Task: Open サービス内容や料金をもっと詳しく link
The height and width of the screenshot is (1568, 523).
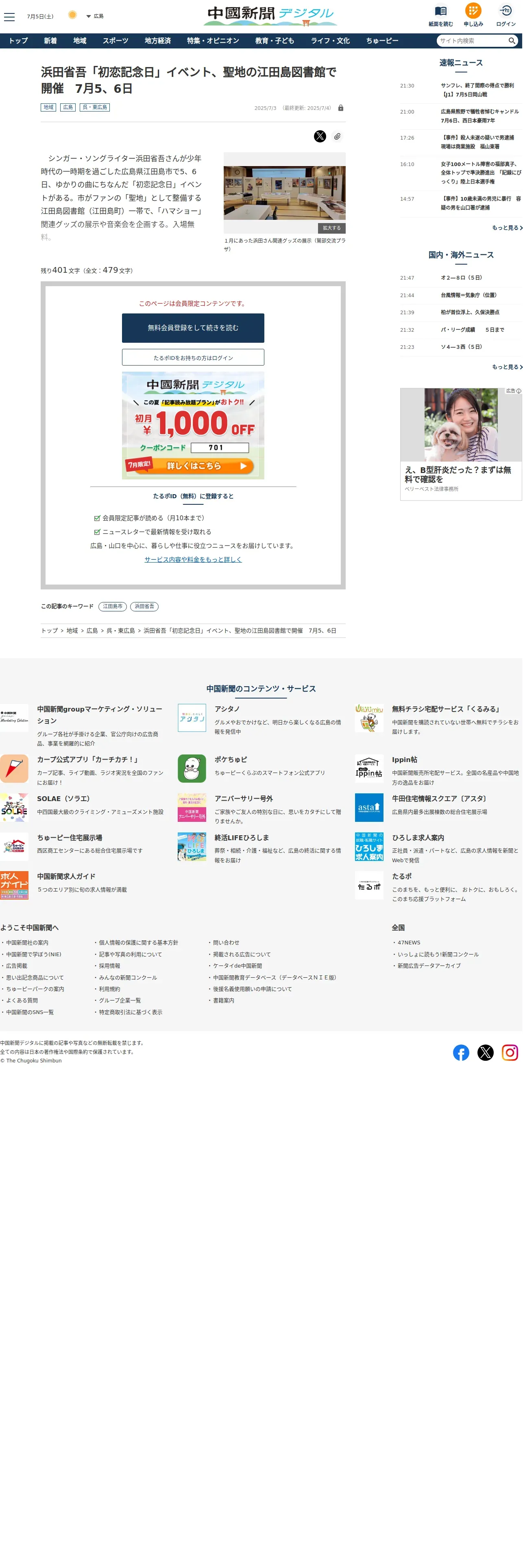Action: point(194,559)
